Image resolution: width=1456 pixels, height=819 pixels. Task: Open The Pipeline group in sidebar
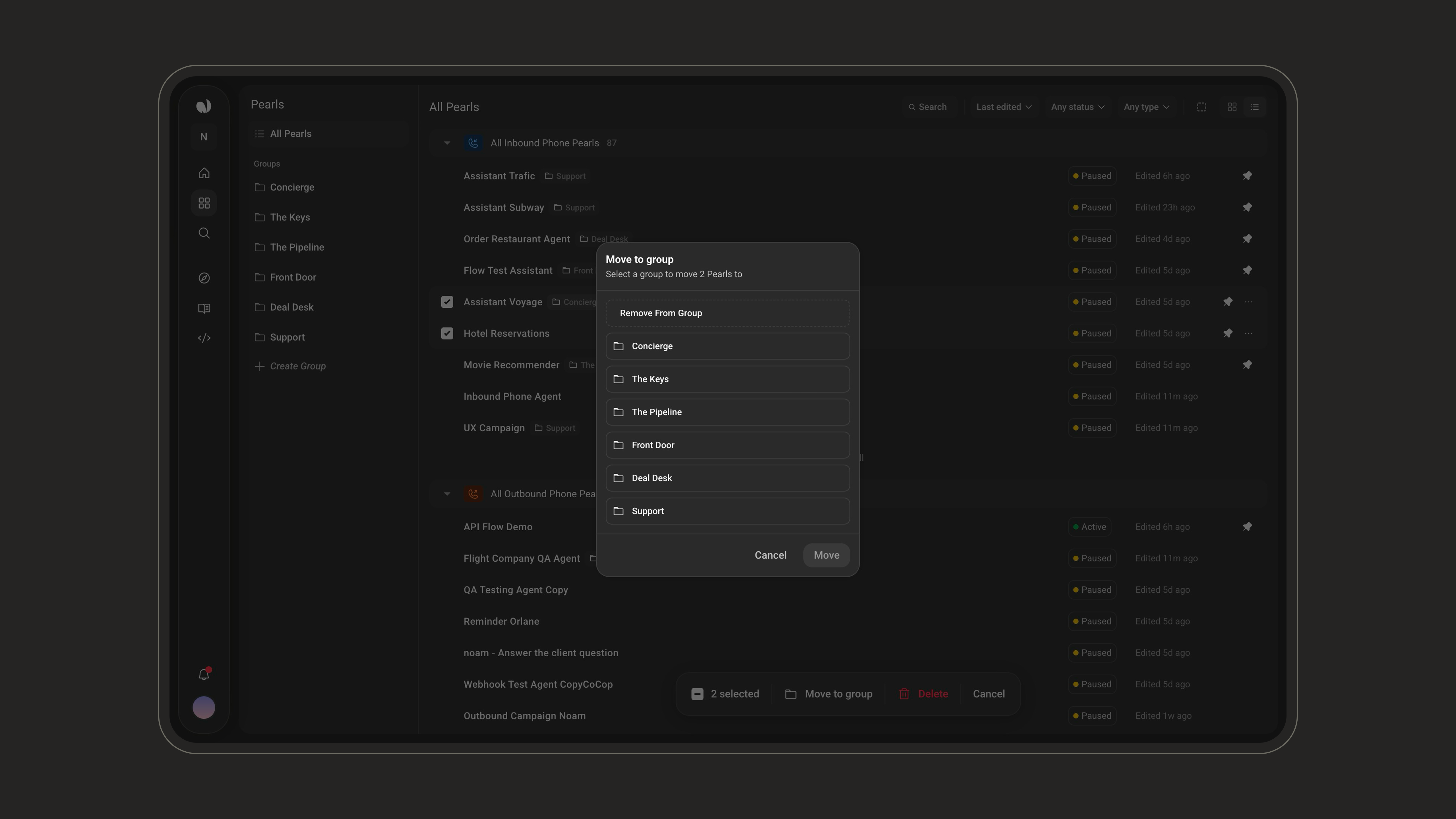tap(328, 247)
